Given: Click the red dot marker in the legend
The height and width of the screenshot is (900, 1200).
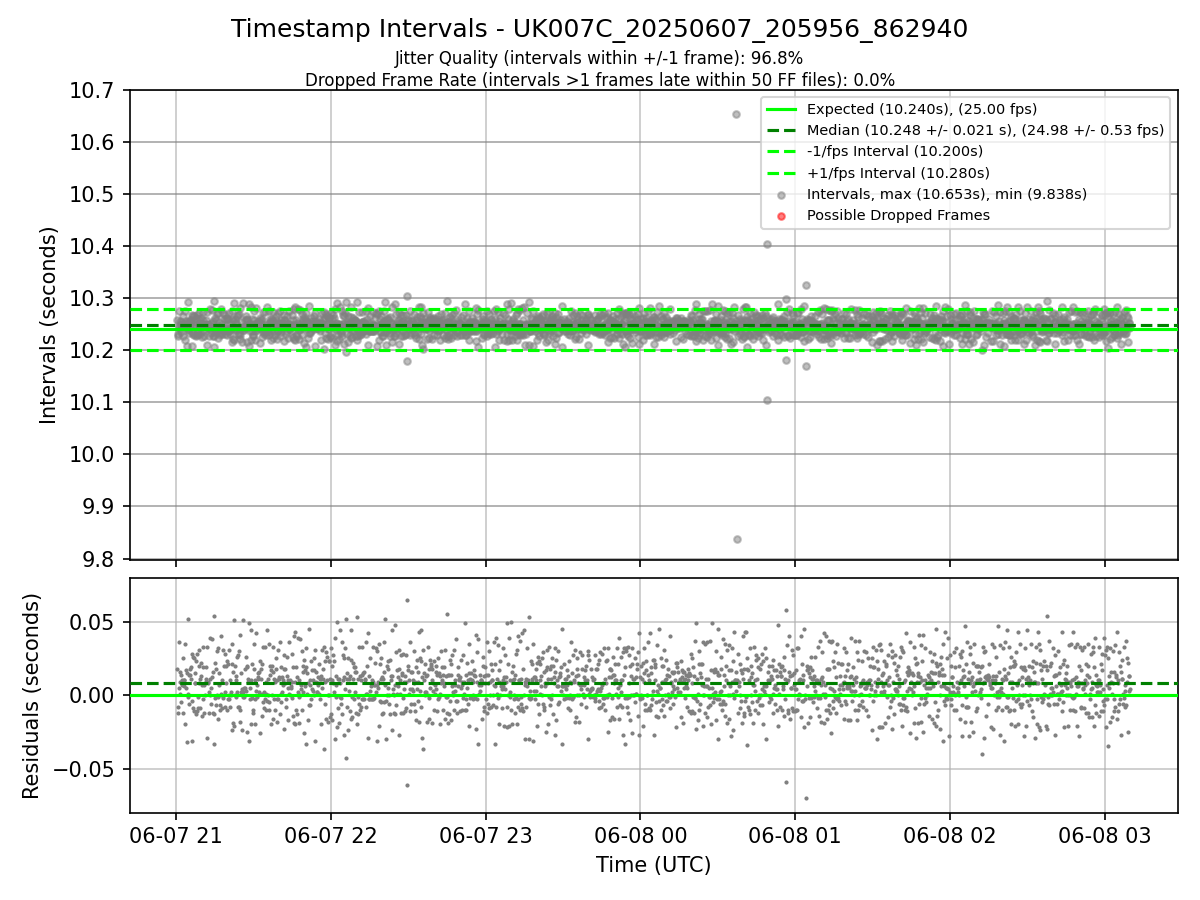Looking at the screenshot, I should (781, 216).
